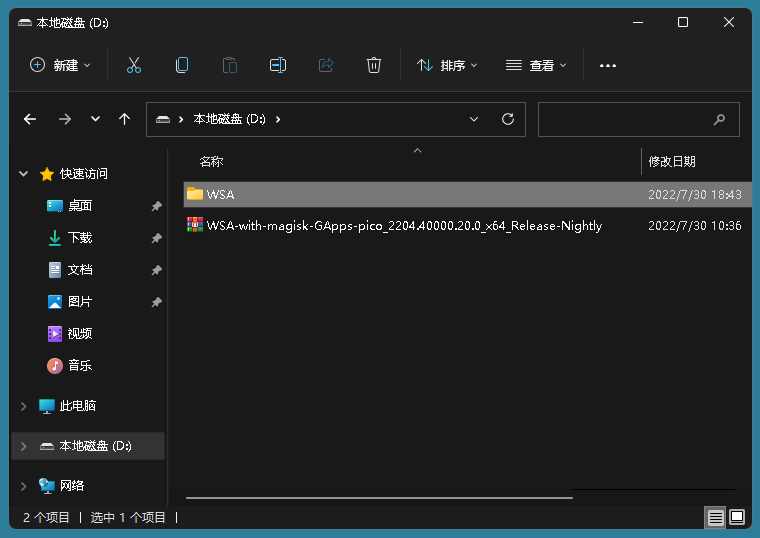Maximize the File Explorer window
Viewport: 760px width, 538px height.
tap(683, 22)
